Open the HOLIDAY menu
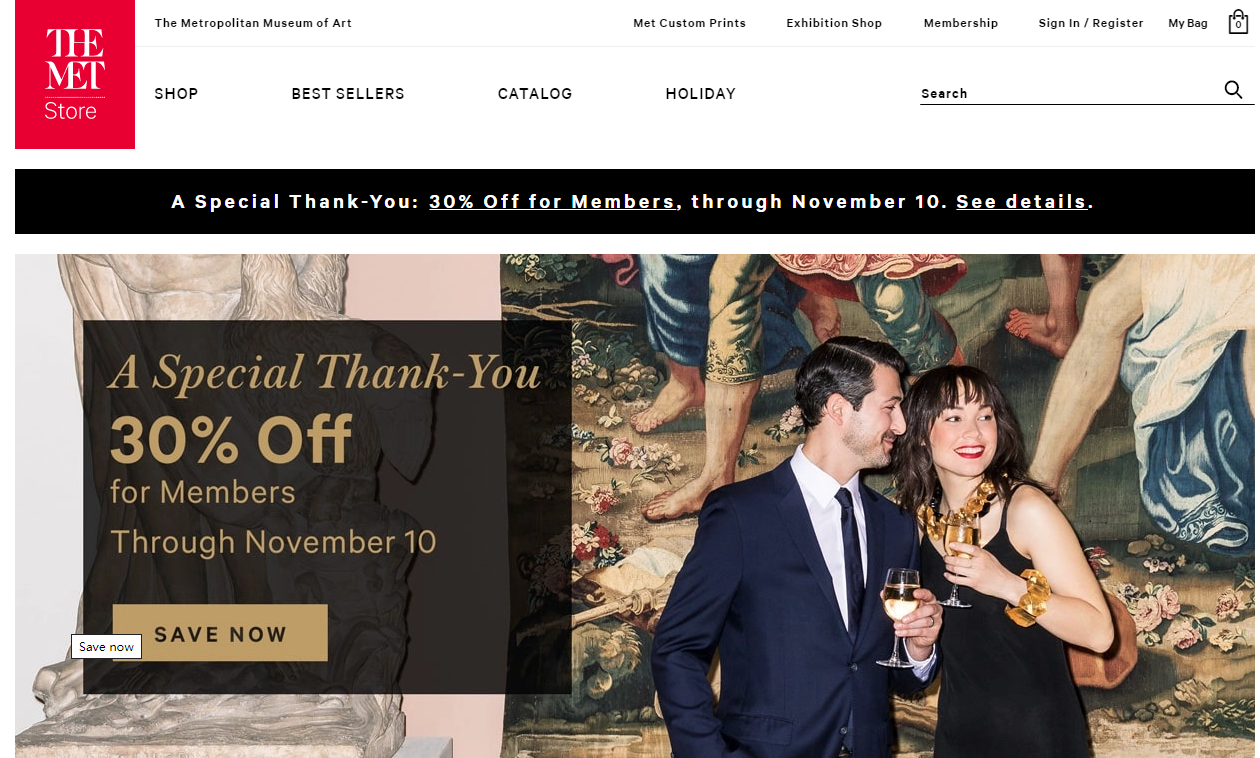Viewport: 1260px width, 758px height. [x=701, y=94]
